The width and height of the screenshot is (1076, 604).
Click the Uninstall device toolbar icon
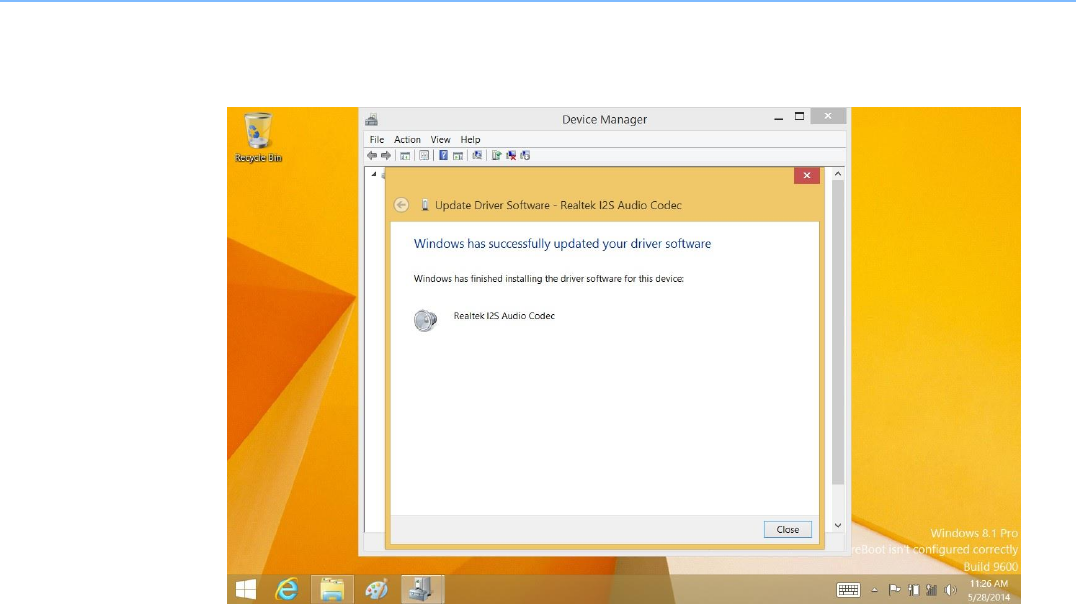[511, 156]
